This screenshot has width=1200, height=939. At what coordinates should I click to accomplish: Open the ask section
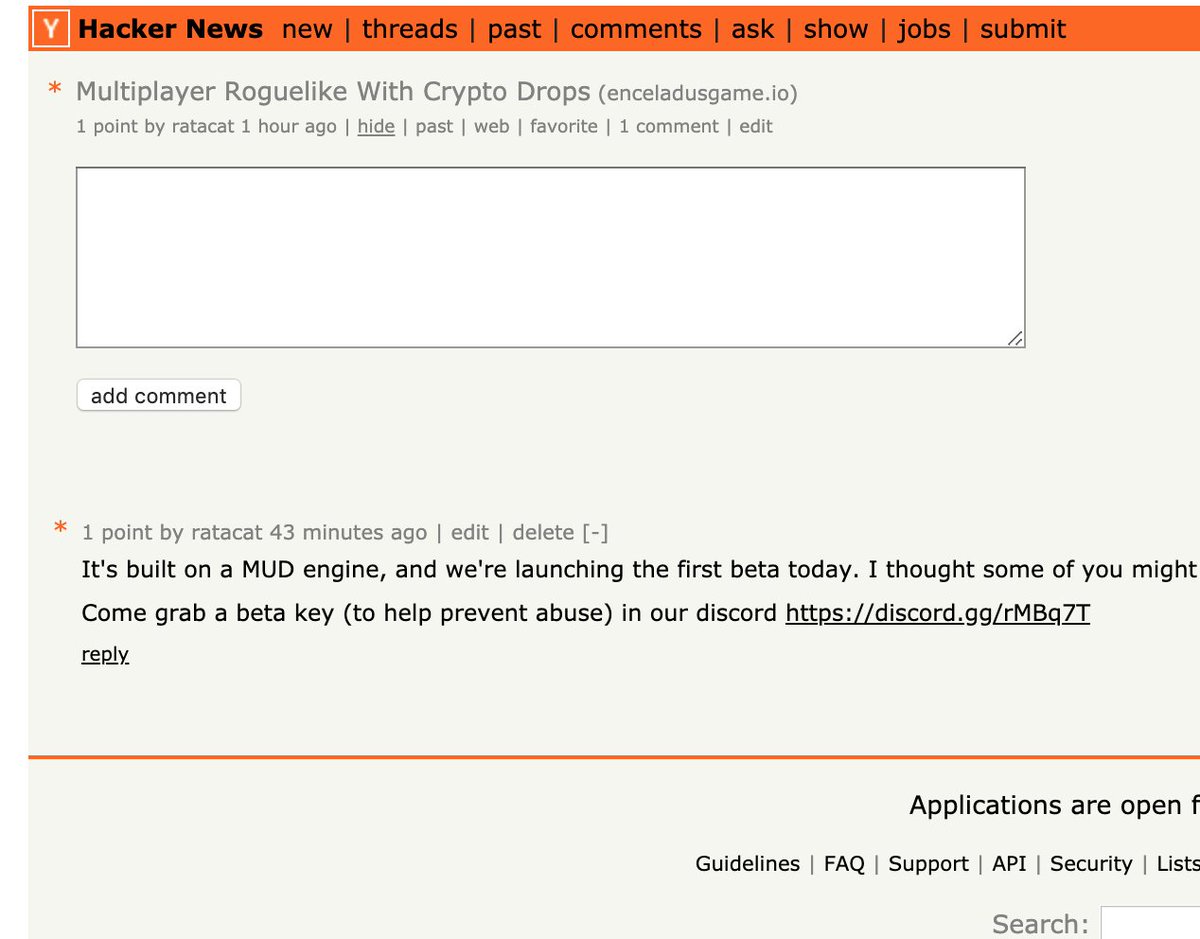pos(753,30)
